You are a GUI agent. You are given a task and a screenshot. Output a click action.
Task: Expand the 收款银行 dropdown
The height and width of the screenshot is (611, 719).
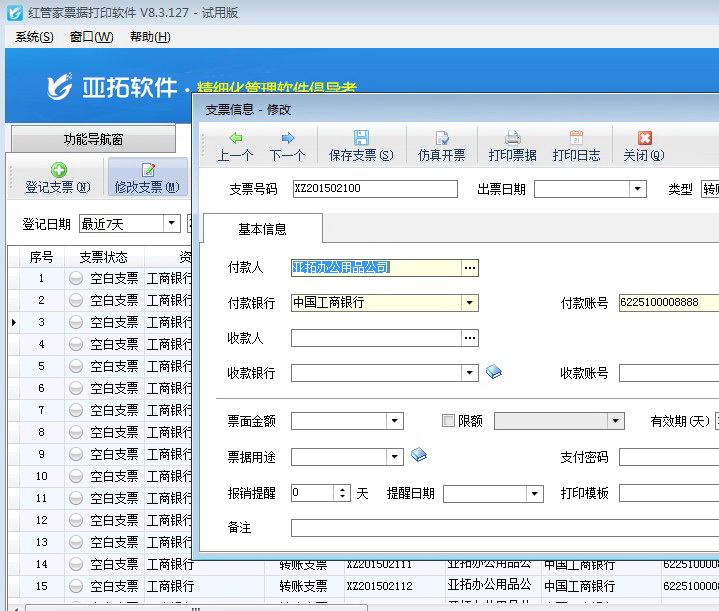(470, 373)
